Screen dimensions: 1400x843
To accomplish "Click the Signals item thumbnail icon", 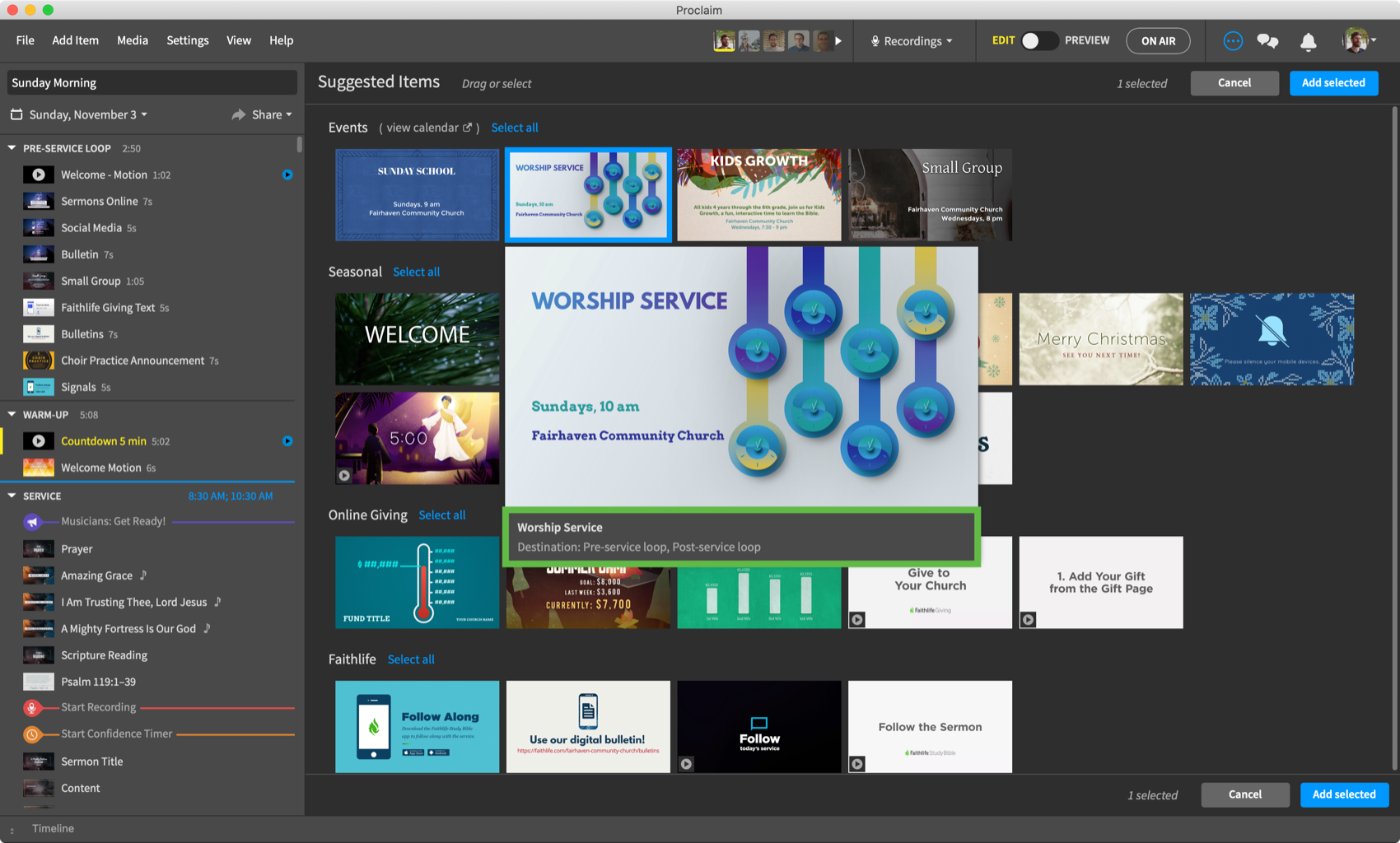I will pyautogui.click(x=38, y=387).
